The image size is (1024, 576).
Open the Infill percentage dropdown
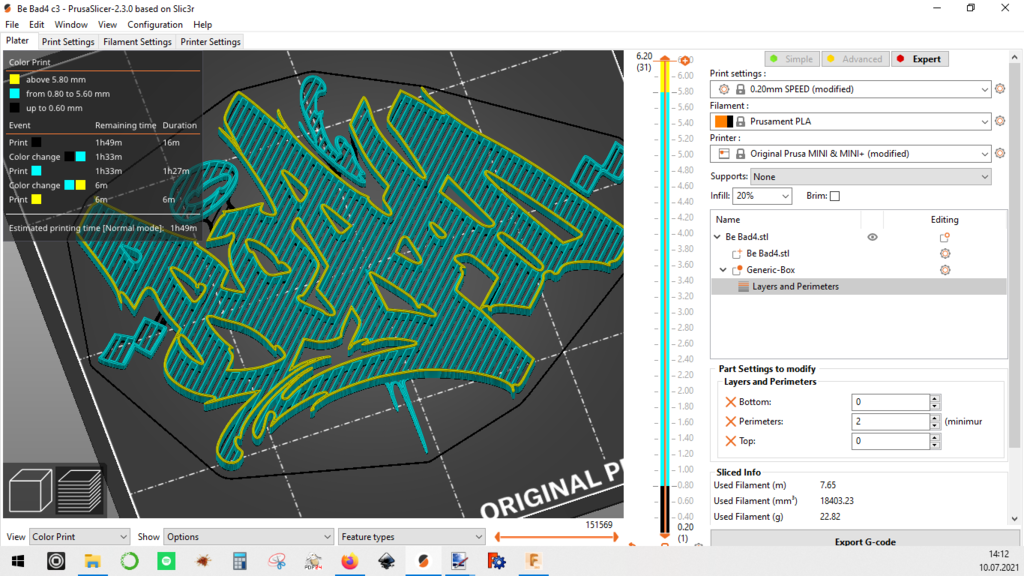point(762,196)
